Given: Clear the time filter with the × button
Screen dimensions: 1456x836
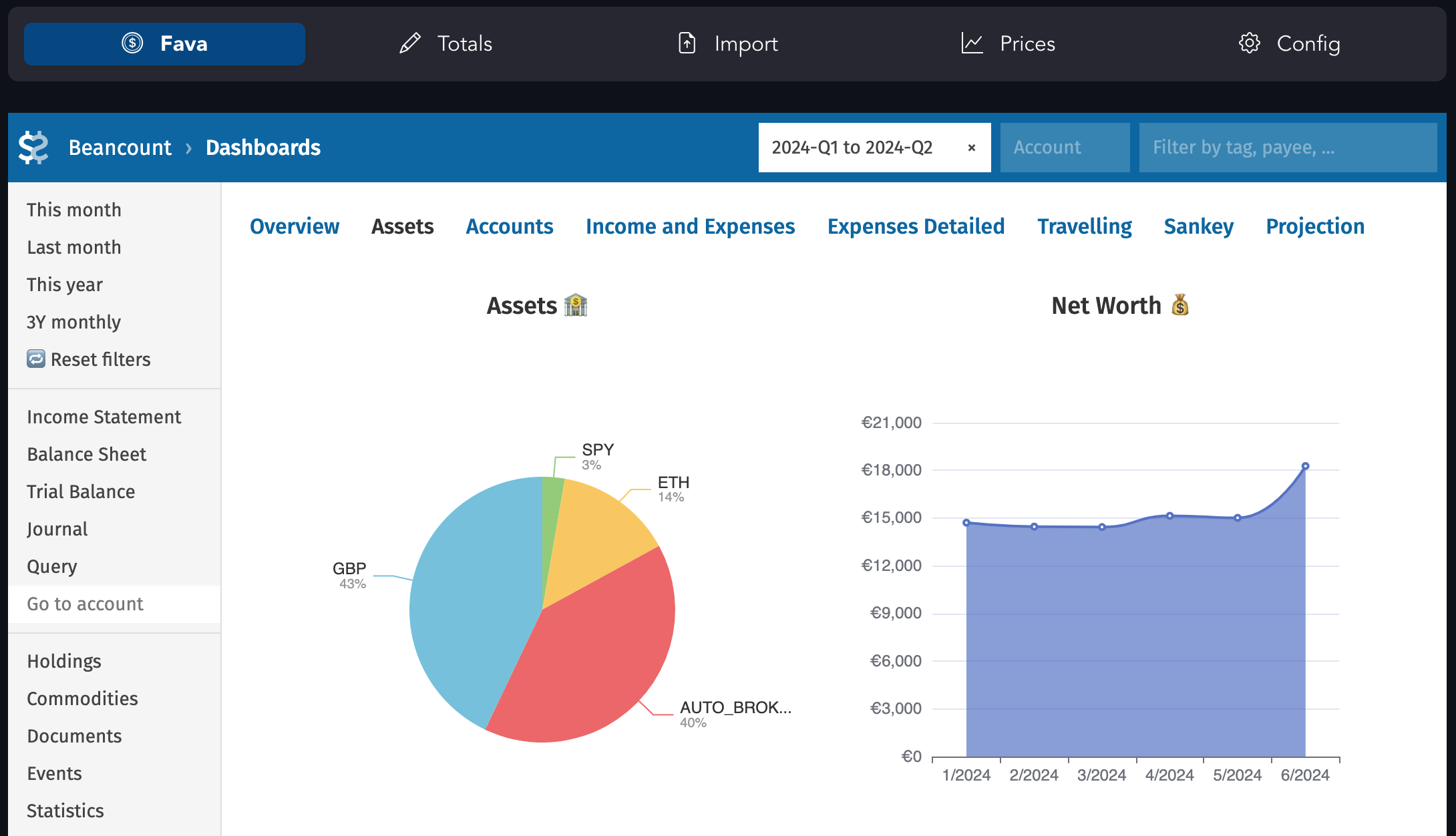Looking at the screenshot, I should point(972,148).
